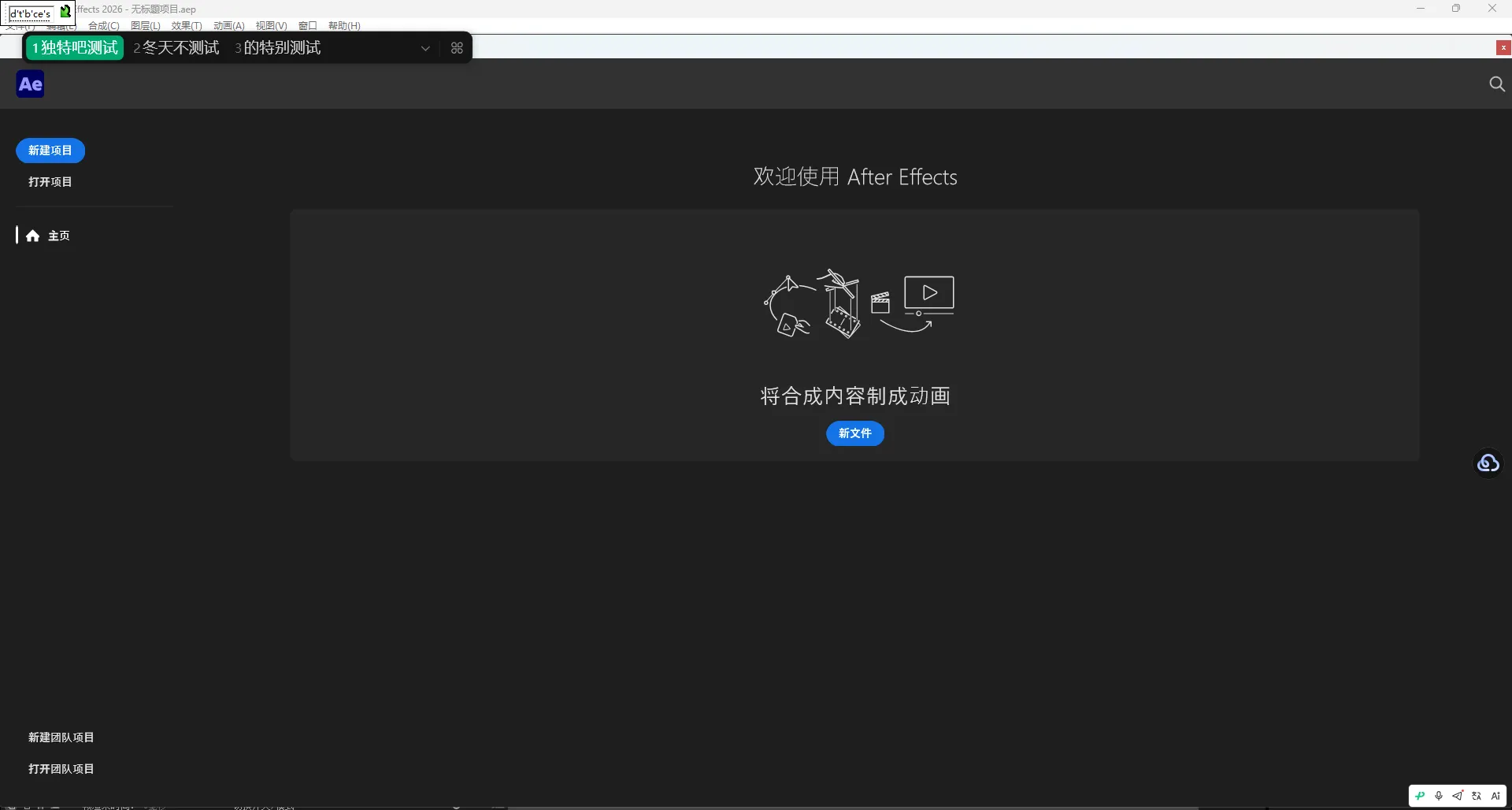The image size is (1512, 810).
Task: Click 打开项目 in the sidebar
Action: click(x=50, y=182)
